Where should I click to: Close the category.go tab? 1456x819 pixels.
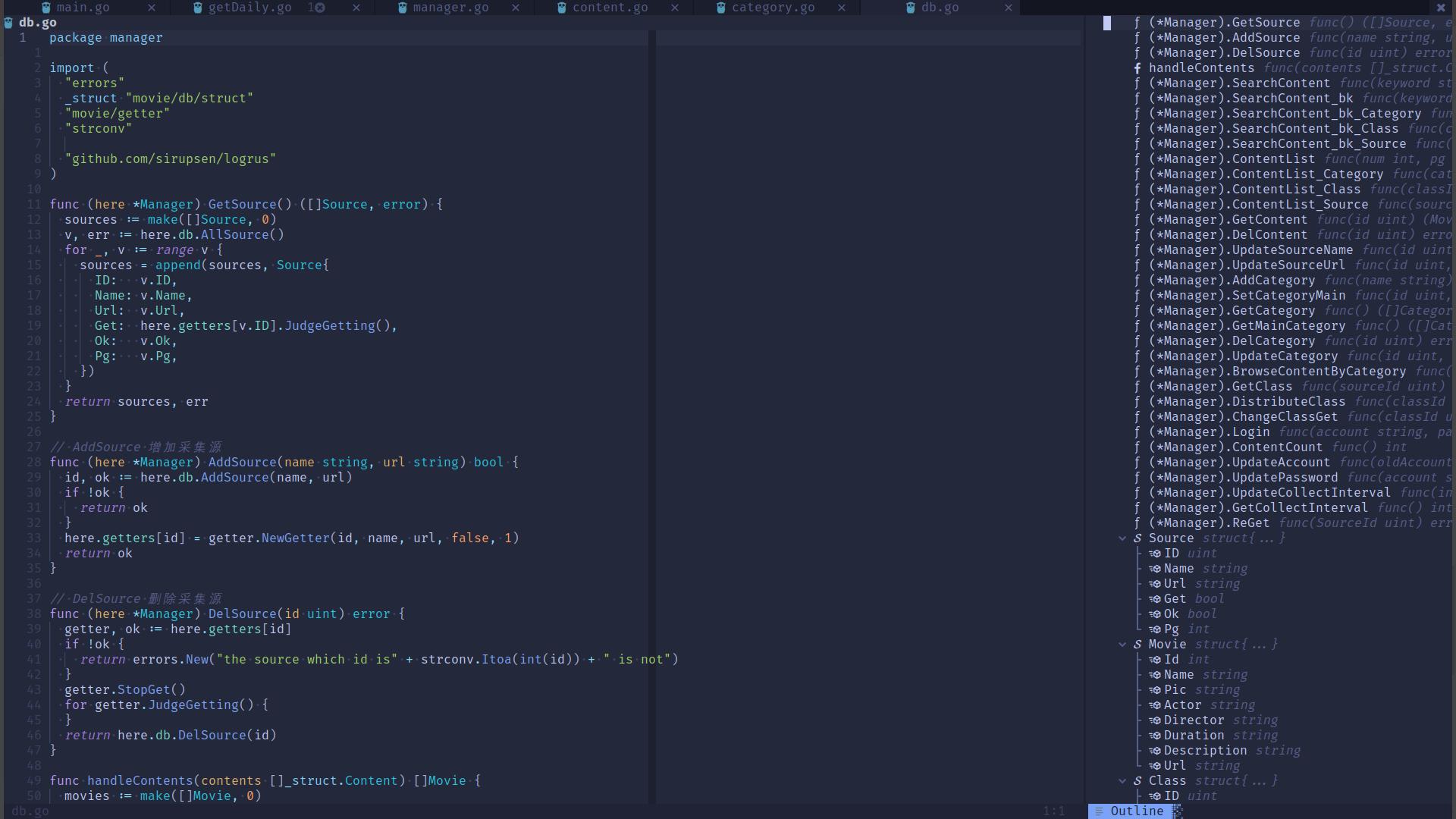[841, 8]
